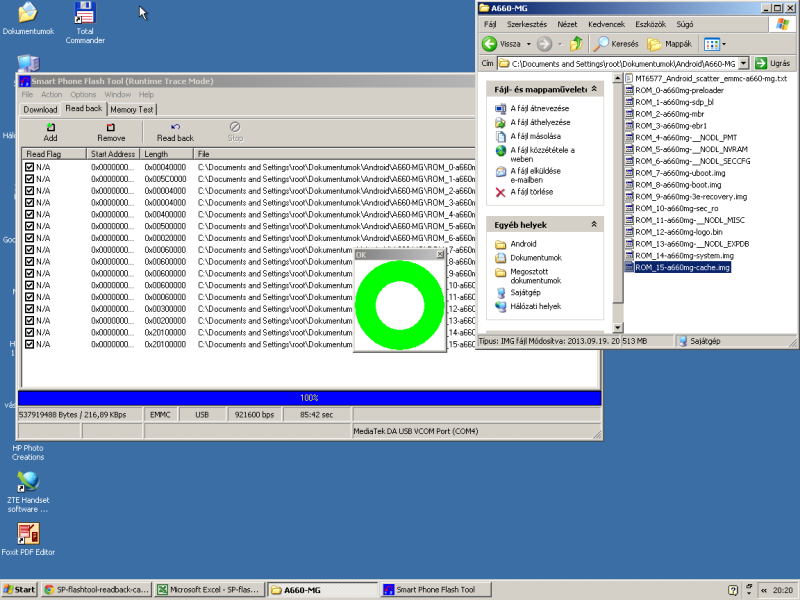Go up one folder level in Explorer
The height and width of the screenshot is (600, 800).
[x=577, y=44]
